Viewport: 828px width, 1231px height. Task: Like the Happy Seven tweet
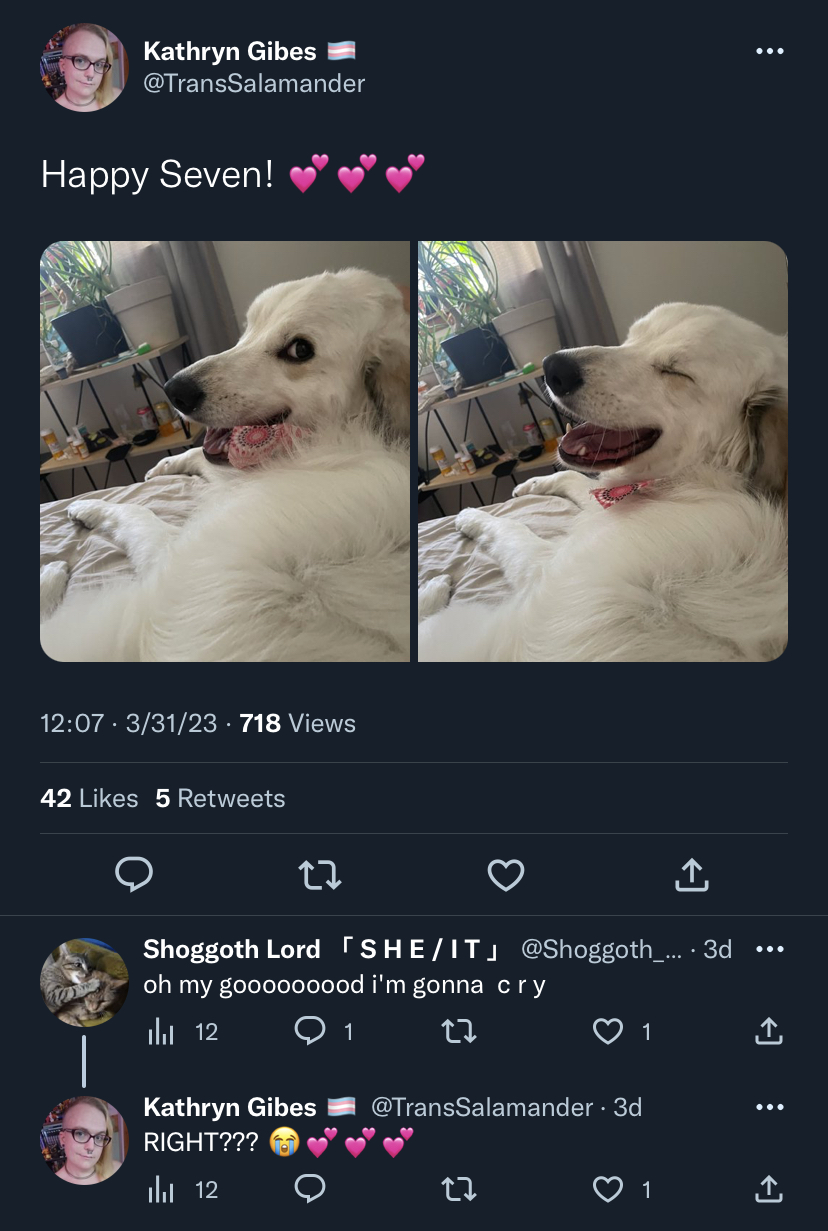[506, 875]
